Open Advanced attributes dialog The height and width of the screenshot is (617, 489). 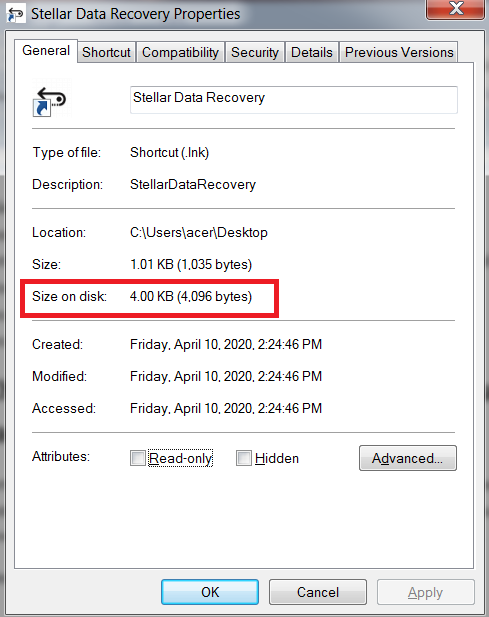click(408, 458)
